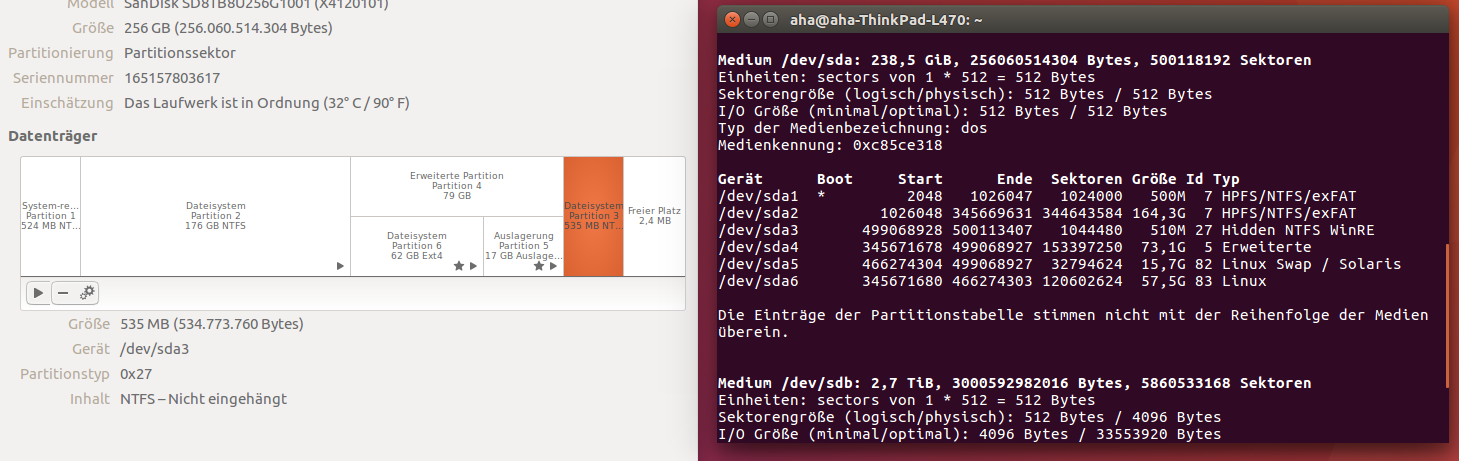
Task: Click /dev/sda5 row in terminal
Action: (1059, 264)
